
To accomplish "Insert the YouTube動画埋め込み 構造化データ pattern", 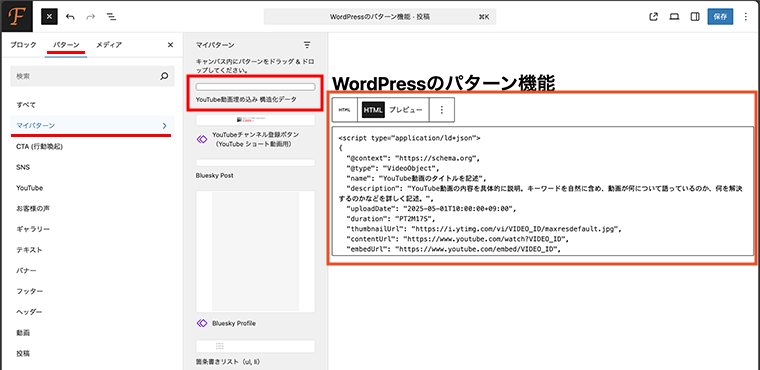I will click(255, 92).
